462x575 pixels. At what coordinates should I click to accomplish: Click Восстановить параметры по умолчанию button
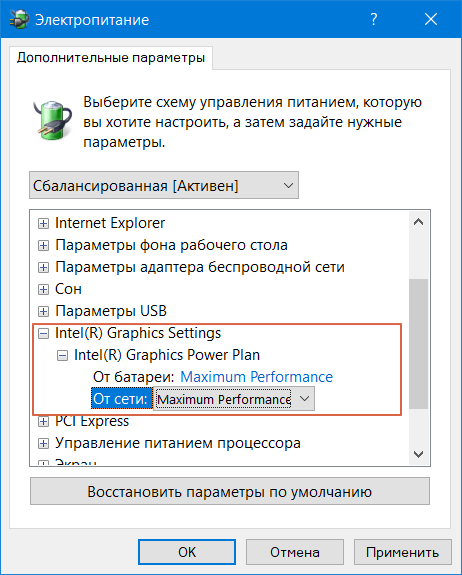[x=230, y=491]
